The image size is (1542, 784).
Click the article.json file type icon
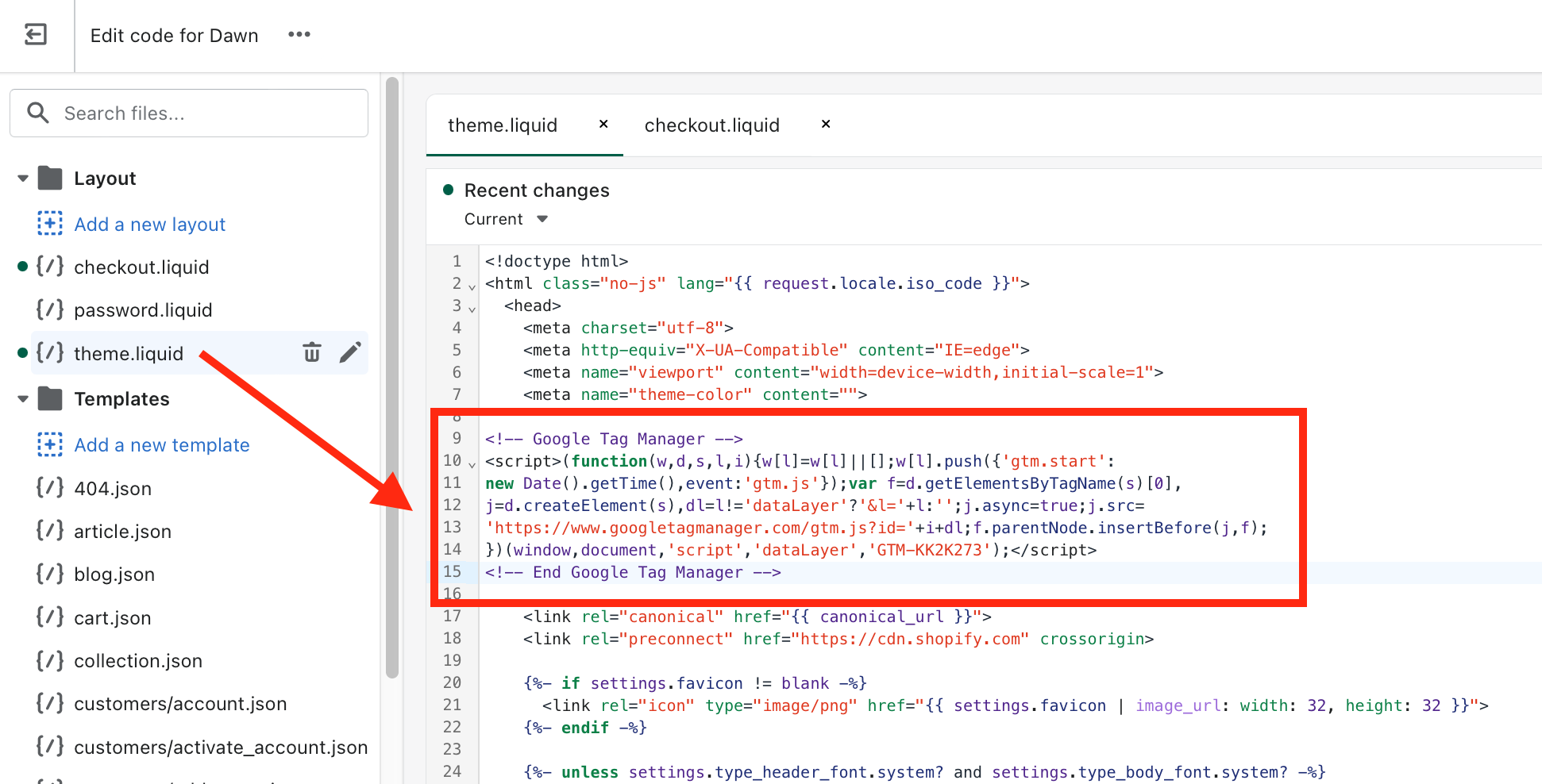click(x=50, y=530)
